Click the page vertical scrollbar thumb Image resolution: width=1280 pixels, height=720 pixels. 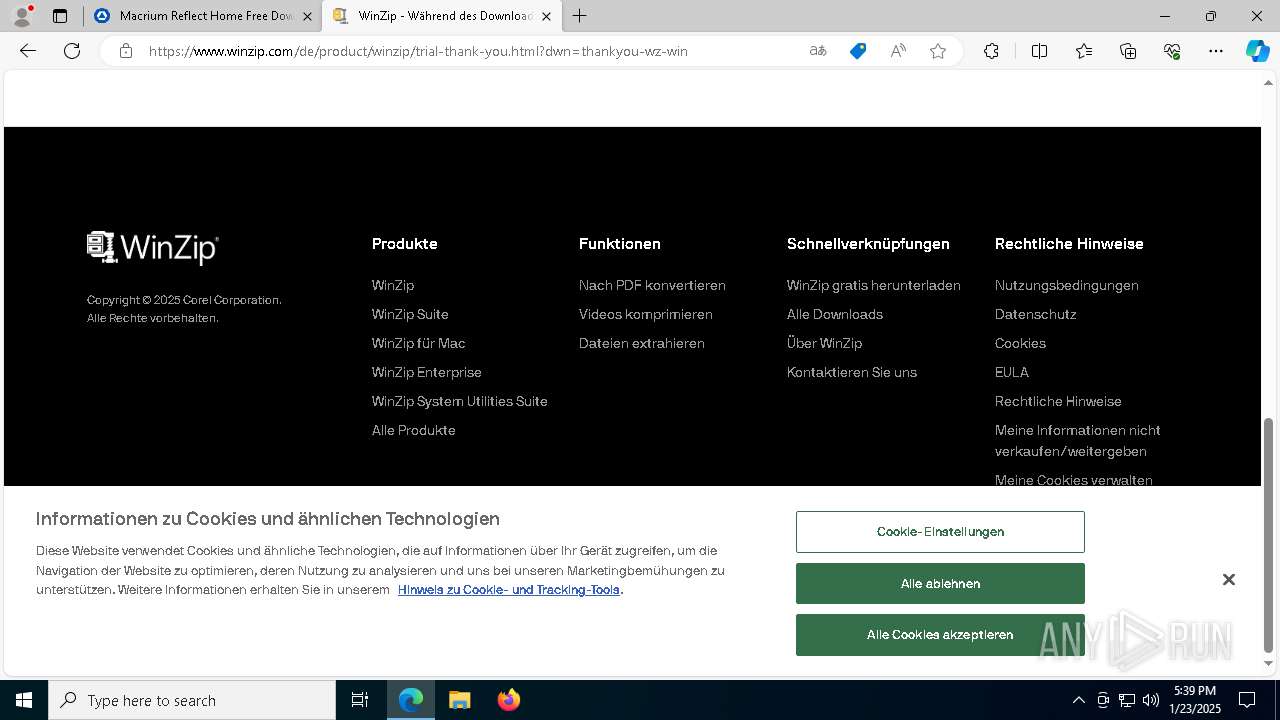[1269, 534]
